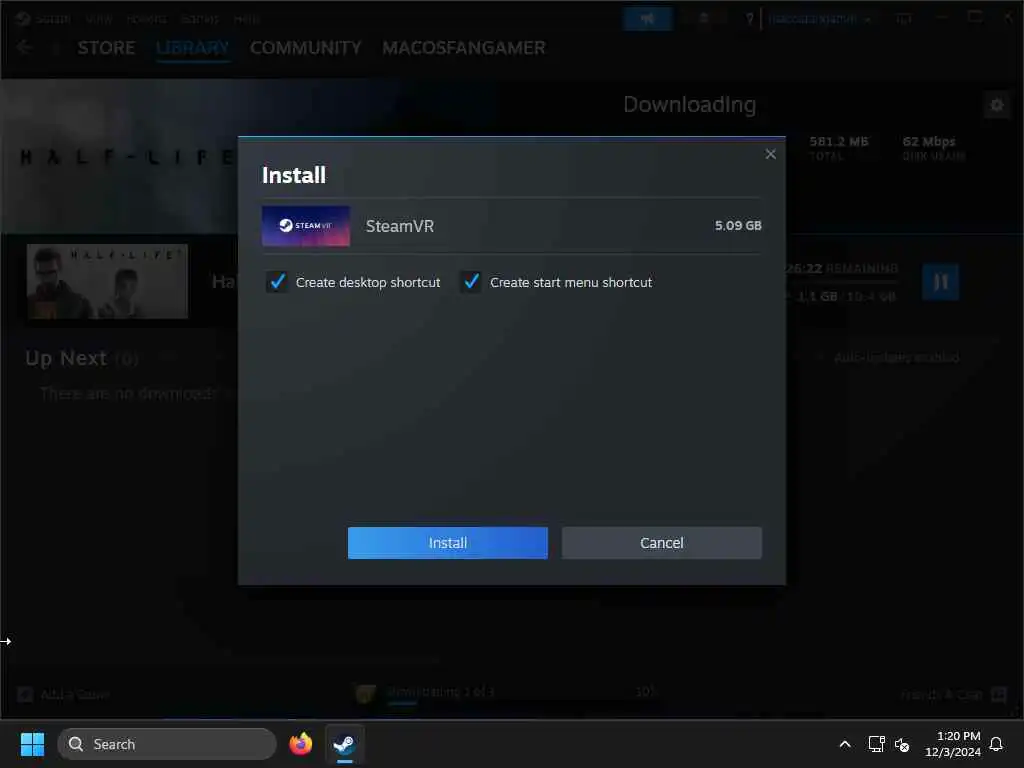Screen dimensions: 1024x768
Task: Click the taskbar Search box
Action: pos(167,744)
